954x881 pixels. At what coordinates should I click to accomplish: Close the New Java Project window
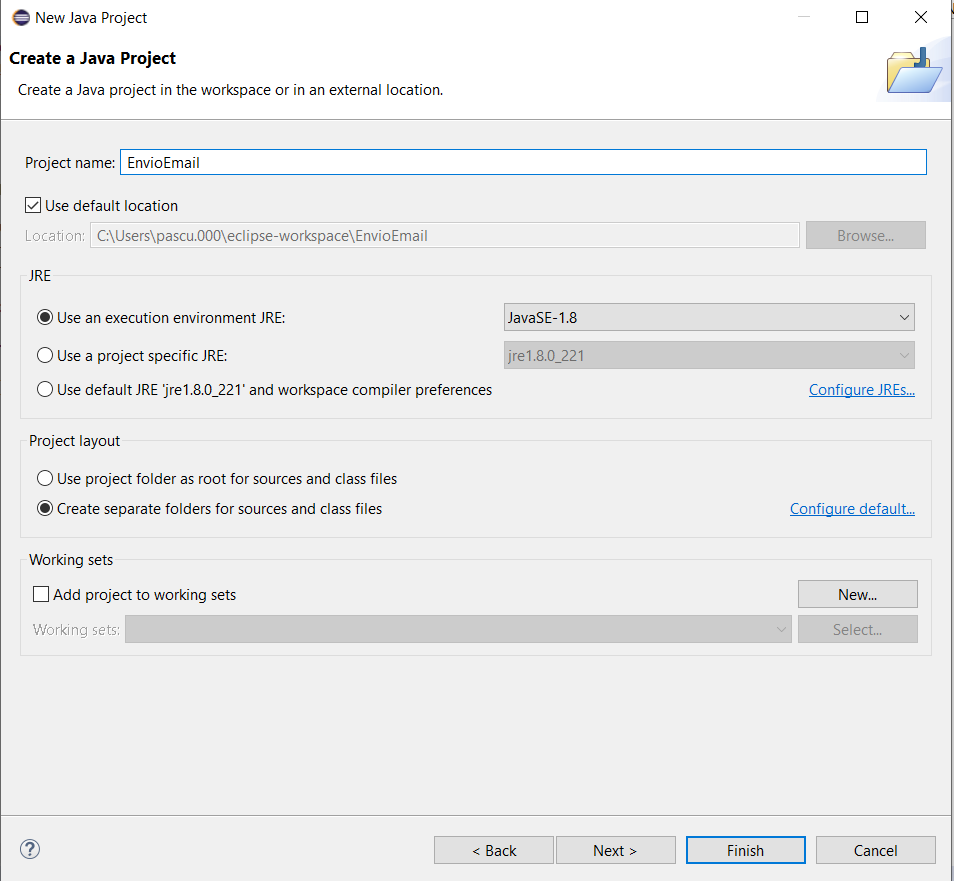click(x=921, y=17)
